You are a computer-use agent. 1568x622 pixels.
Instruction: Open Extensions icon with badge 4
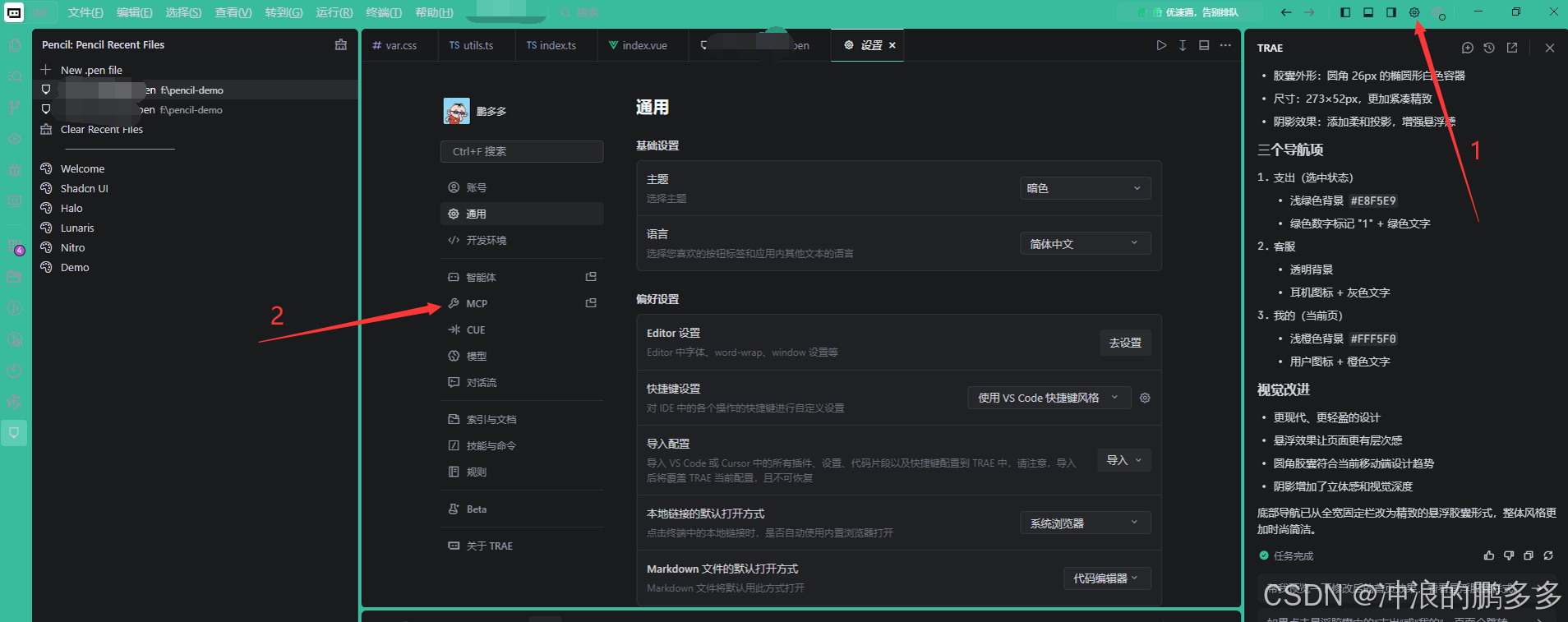(x=15, y=246)
